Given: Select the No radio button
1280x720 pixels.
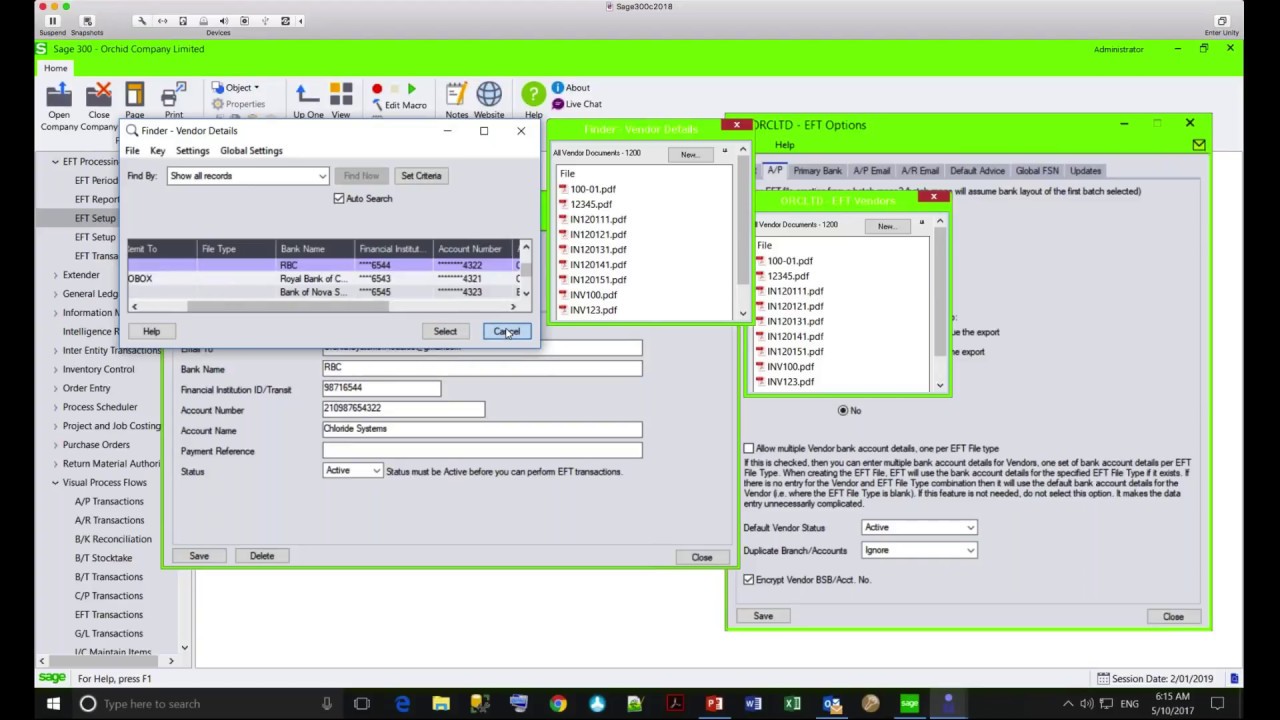Looking at the screenshot, I should click(843, 410).
